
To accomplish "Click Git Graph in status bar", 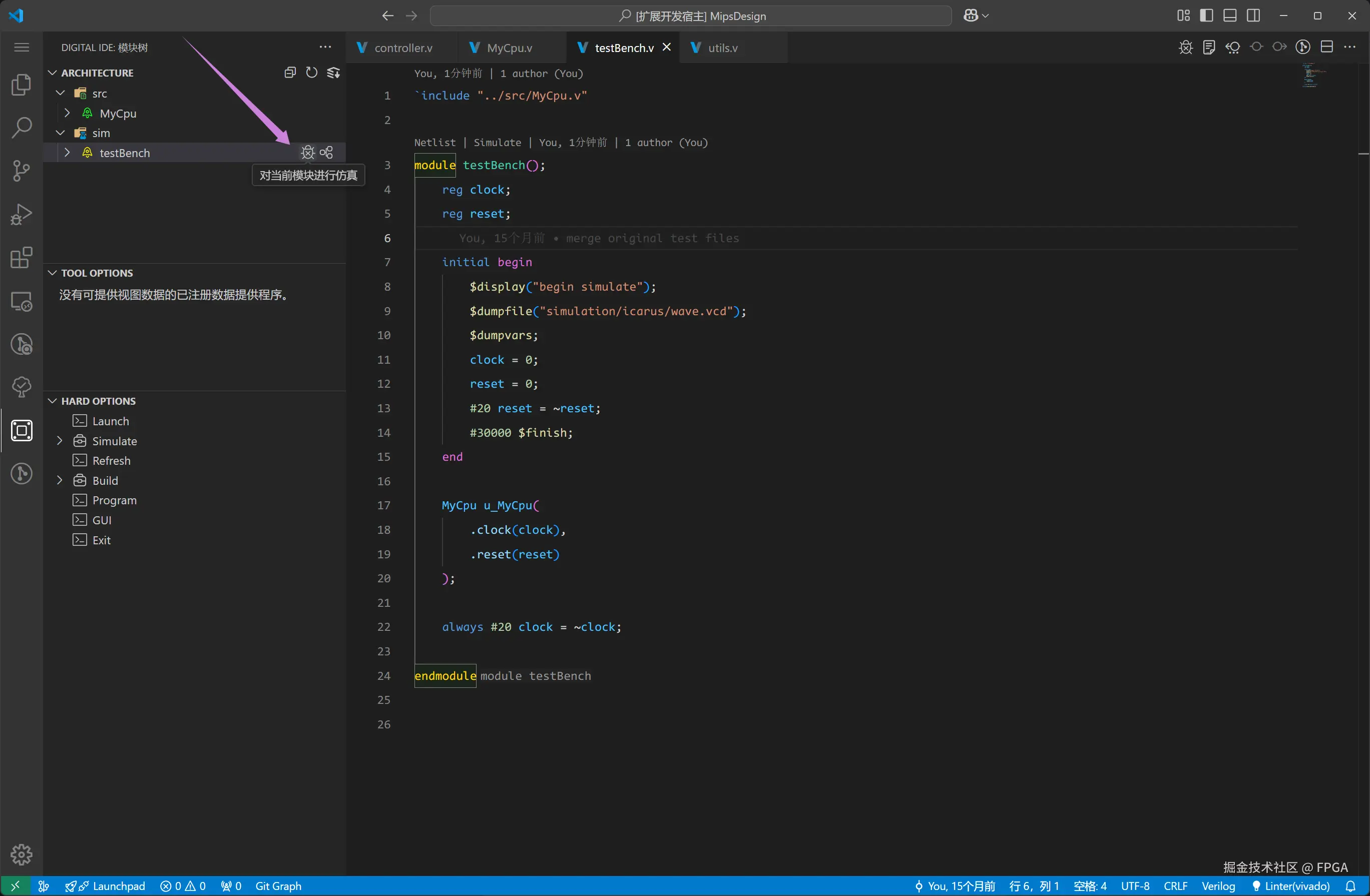I will pyautogui.click(x=278, y=886).
